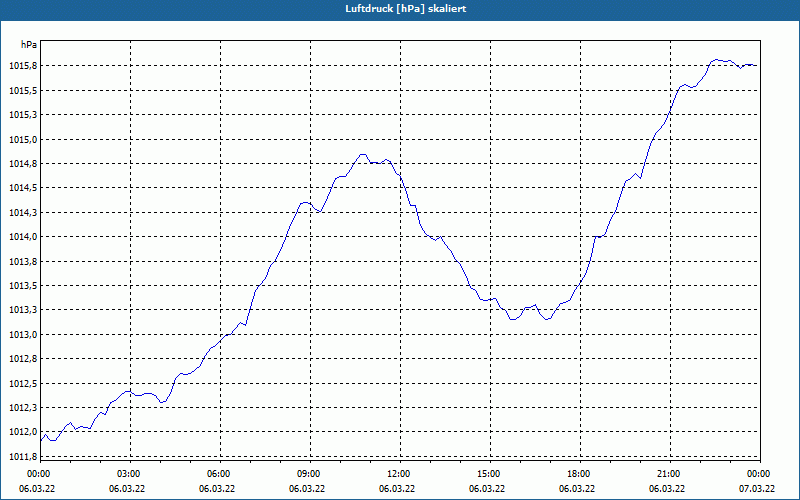The image size is (800, 500).
Task: Select the 1011,8 lowest y-axis value
Action: 23,457
